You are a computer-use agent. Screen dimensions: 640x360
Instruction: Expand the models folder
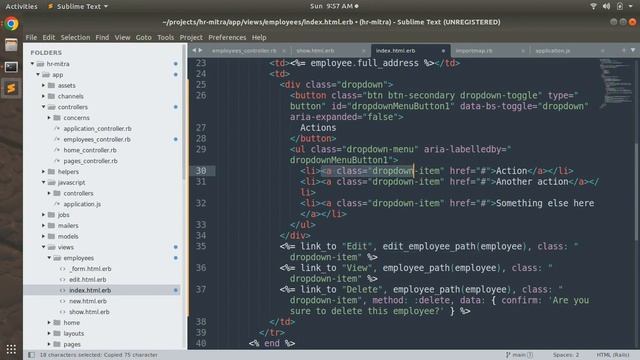(43, 236)
